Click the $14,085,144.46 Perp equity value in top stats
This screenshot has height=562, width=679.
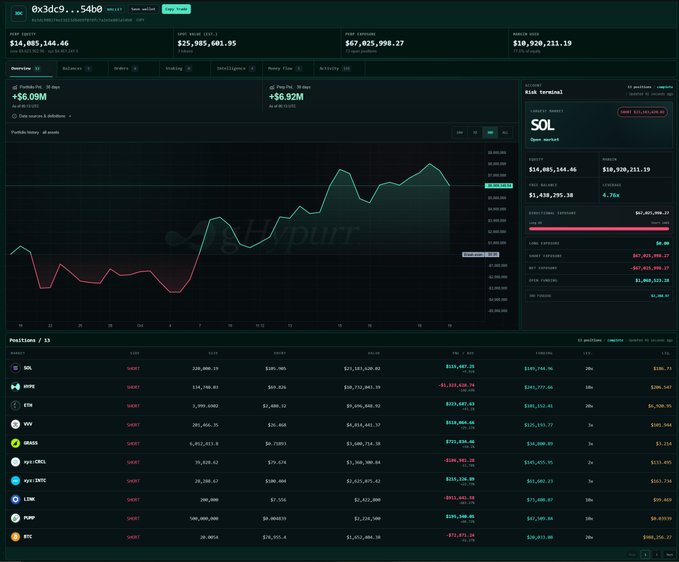coord(39,43)
